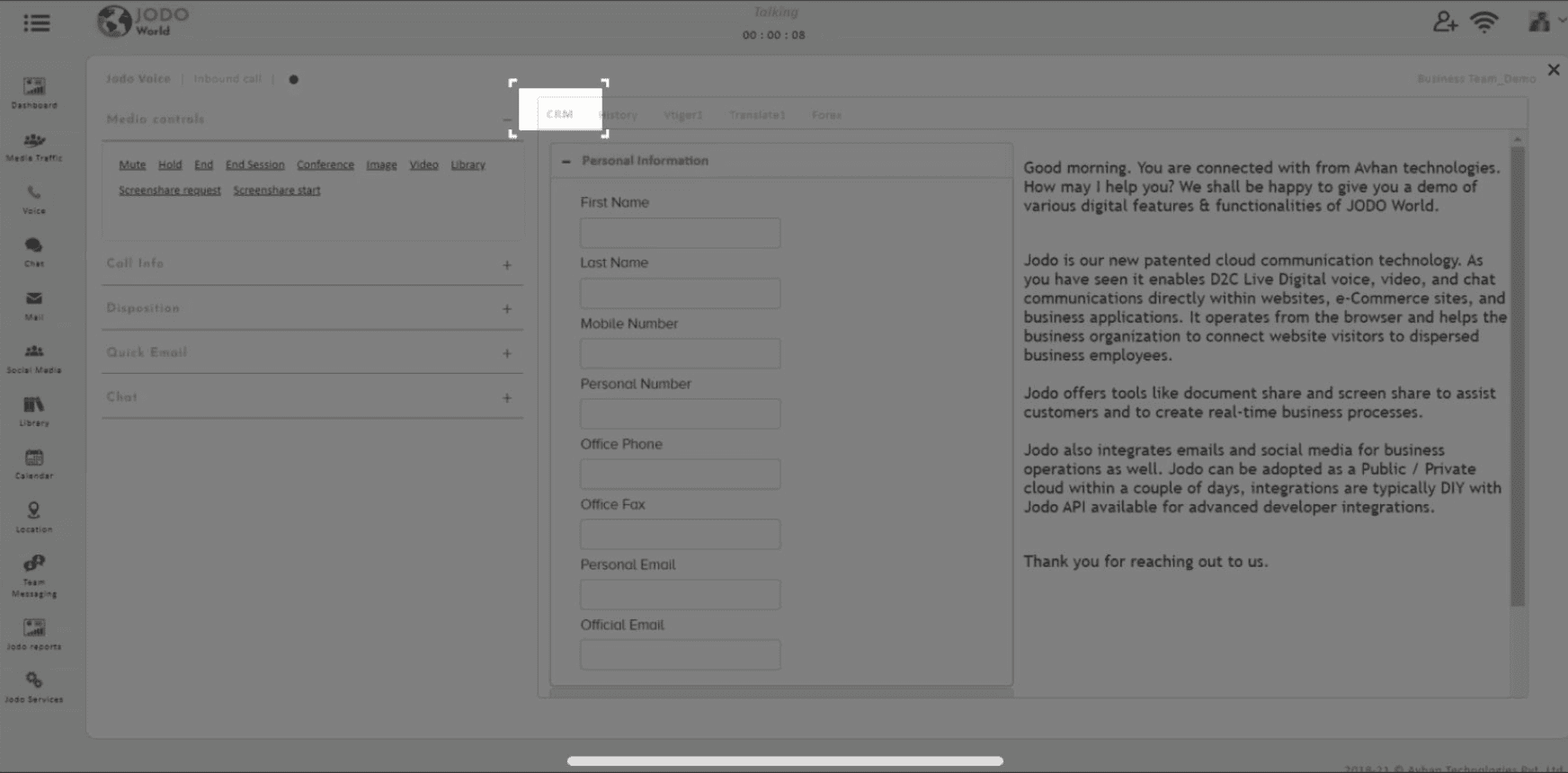The image size is (1568, 773).
Task: Collapse the Personal Information panel
Action: [x=566, y=162]
